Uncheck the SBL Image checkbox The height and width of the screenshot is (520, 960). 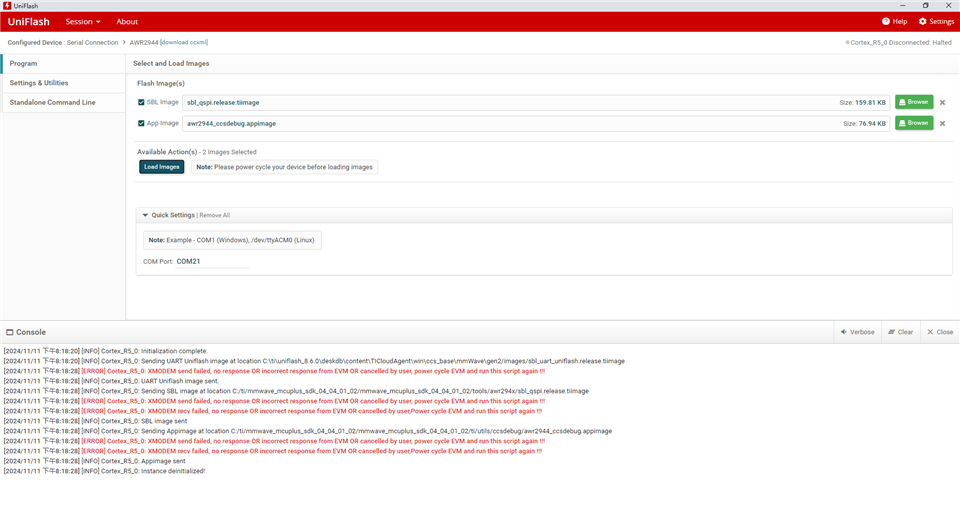141,102
